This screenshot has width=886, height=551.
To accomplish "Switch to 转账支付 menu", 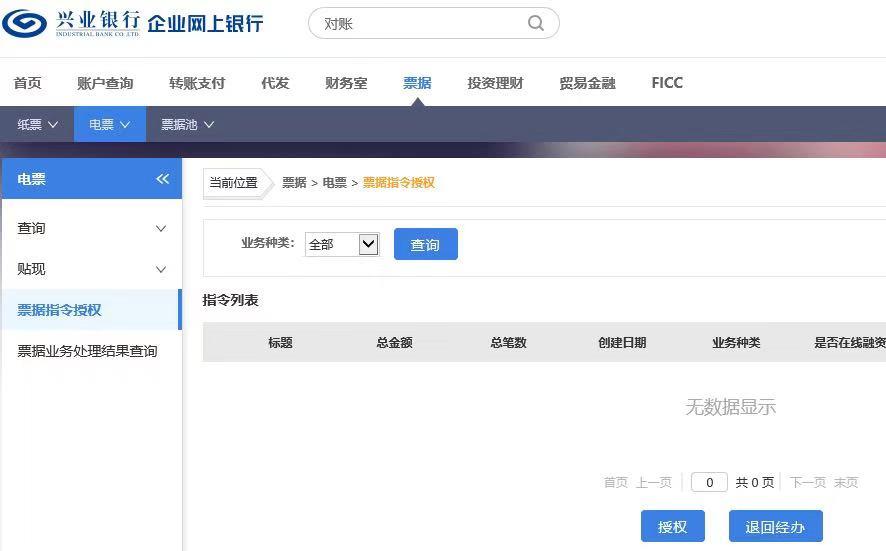I will 197,83.
